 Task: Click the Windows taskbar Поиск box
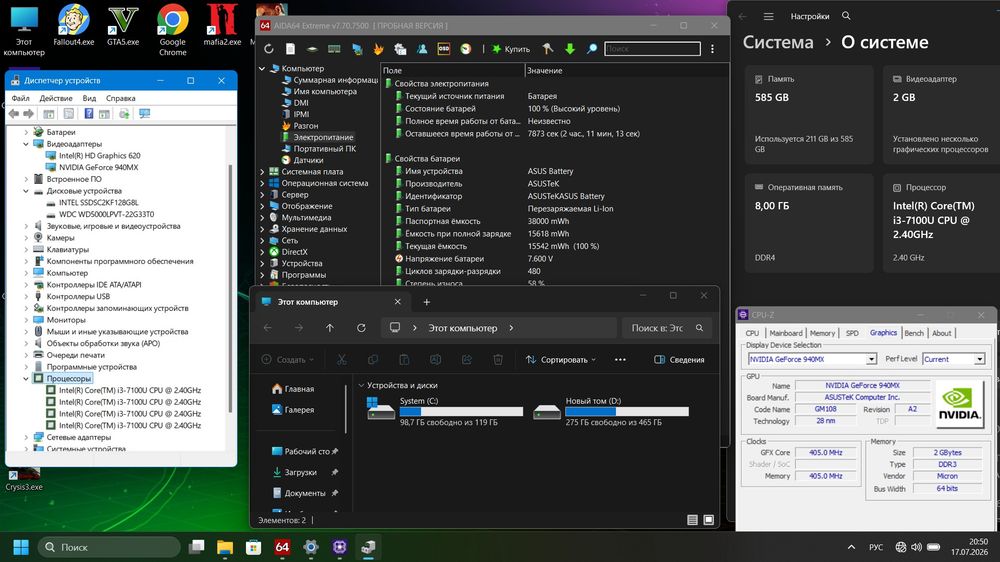coord(110,547)
